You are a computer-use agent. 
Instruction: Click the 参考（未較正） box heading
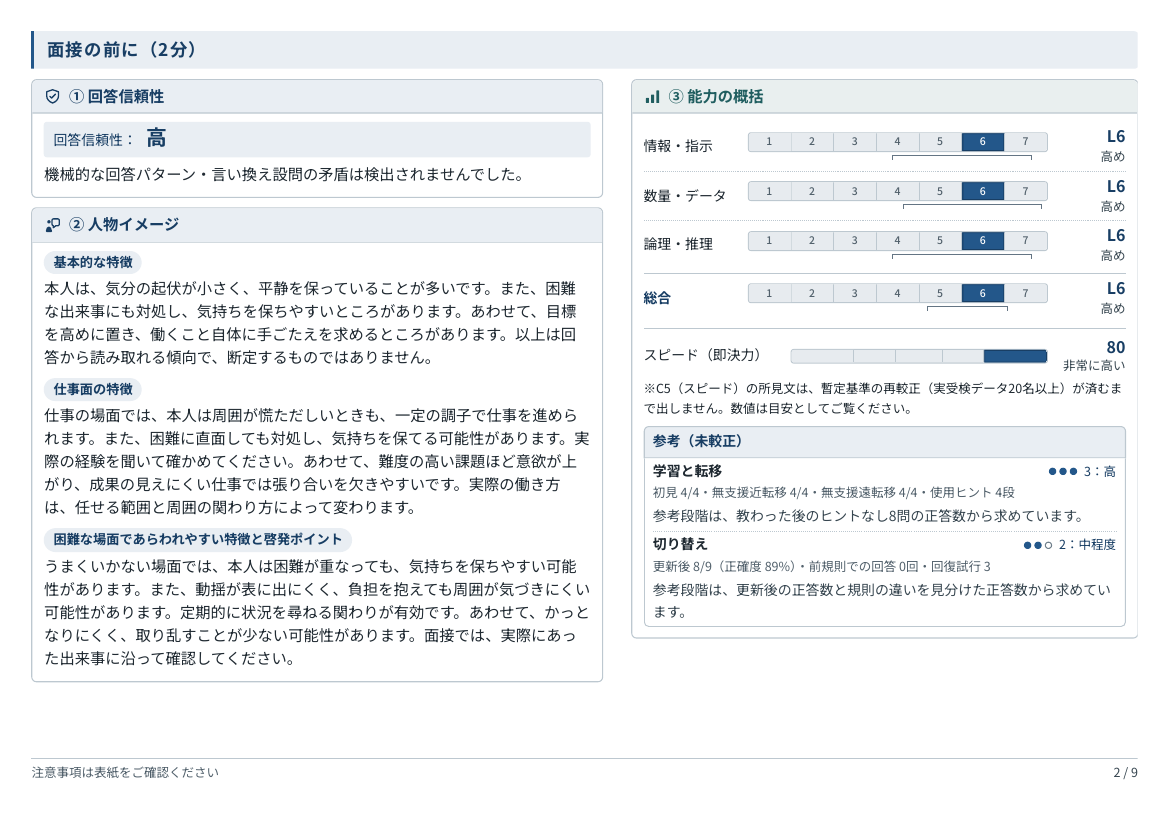pyautogui.click(x=697, y=441)
